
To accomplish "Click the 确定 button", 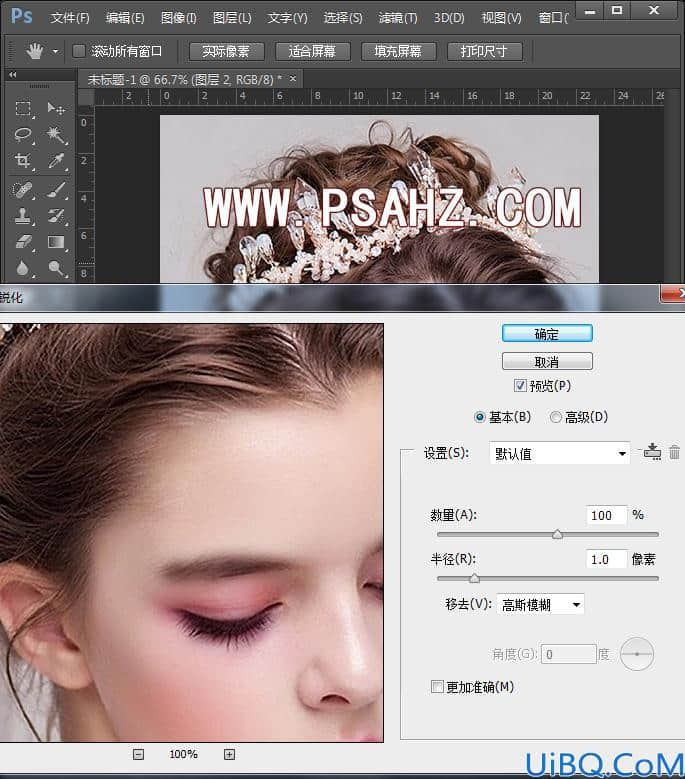I will (x=547, y=333).
